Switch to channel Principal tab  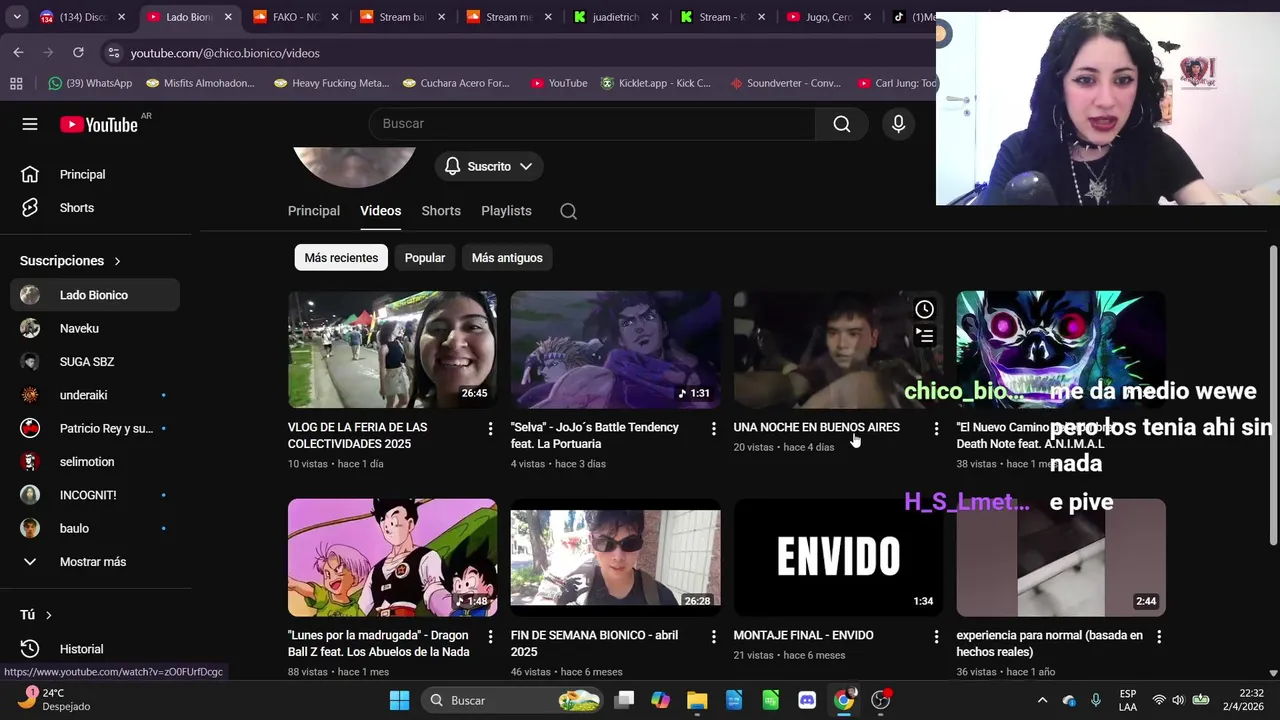coord(314,211)
